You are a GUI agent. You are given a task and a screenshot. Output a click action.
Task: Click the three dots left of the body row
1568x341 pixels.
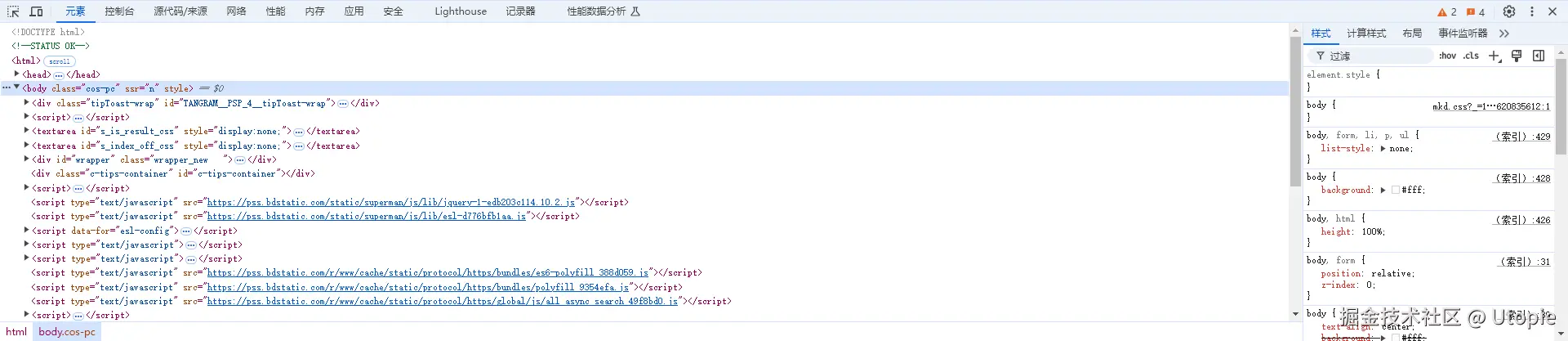point(7,87)
